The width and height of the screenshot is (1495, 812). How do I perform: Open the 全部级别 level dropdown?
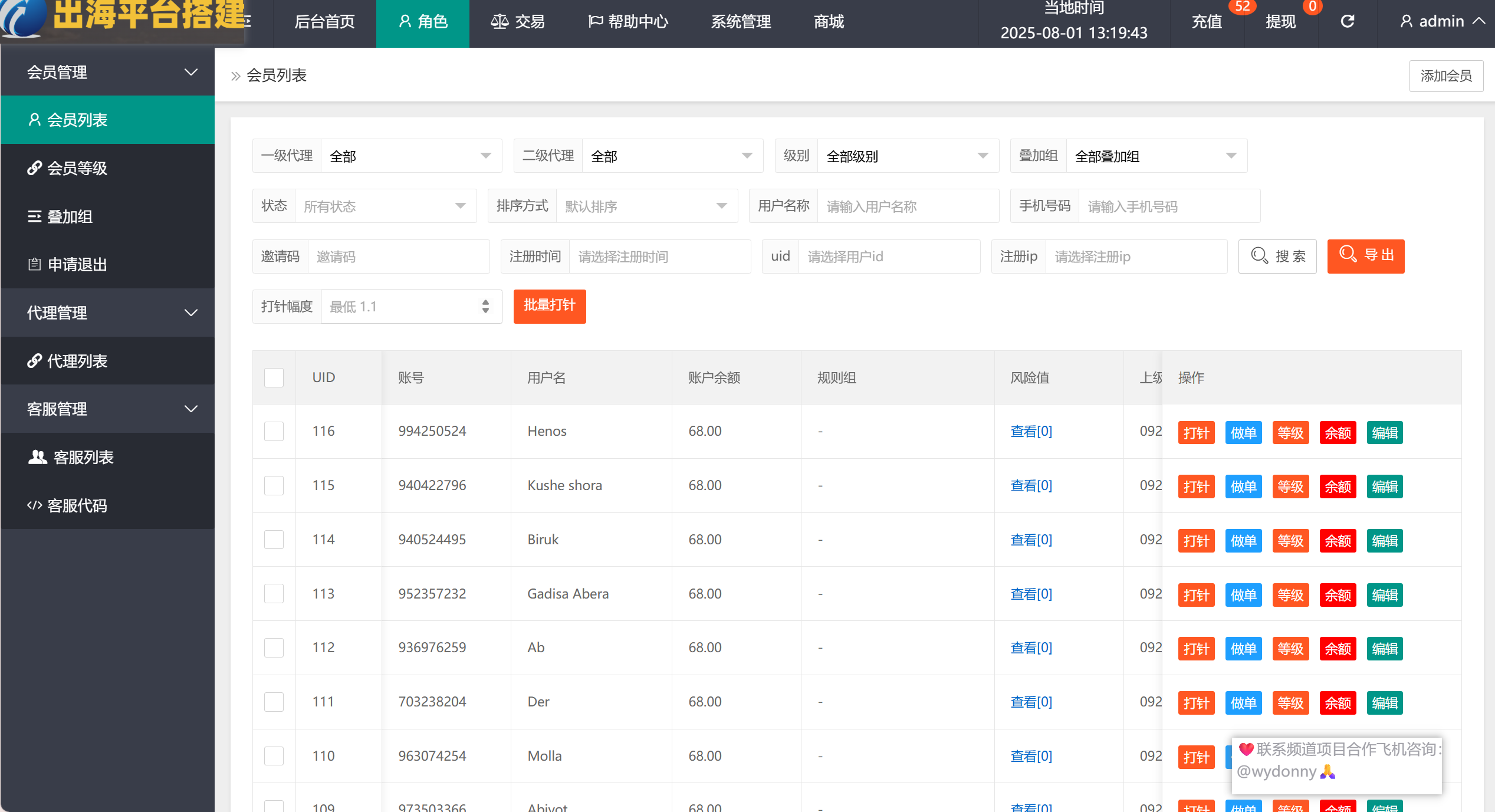point(907,156)
